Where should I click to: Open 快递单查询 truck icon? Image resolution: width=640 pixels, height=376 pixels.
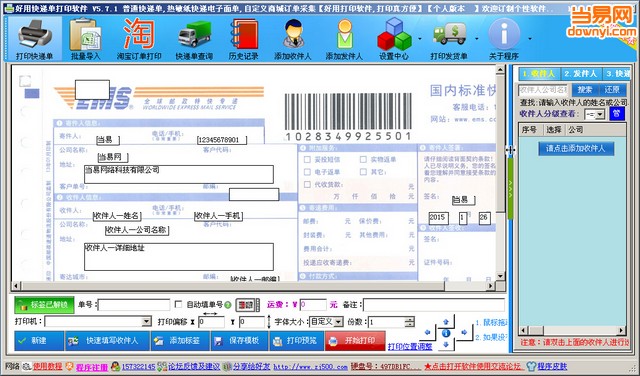pos(194,39)
